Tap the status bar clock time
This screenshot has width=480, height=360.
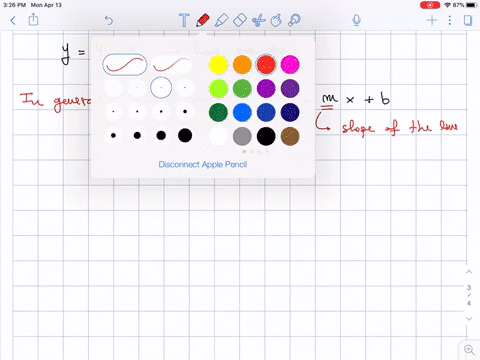click(x=14, y=5)
